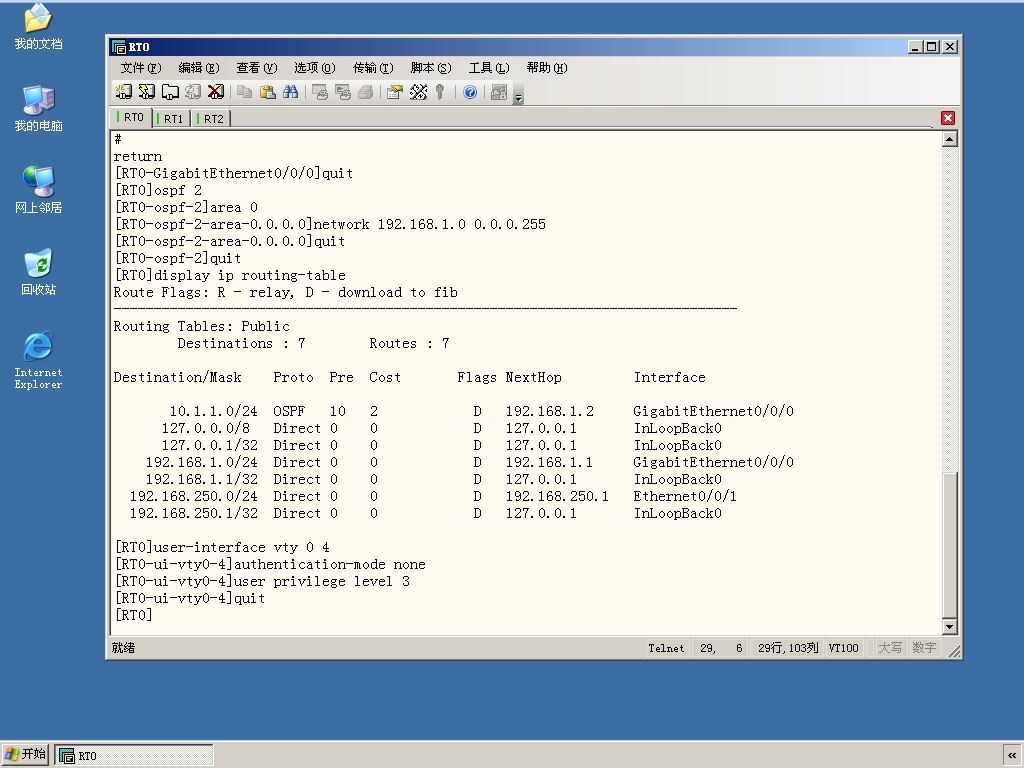The image size is (1024, 768).
Task: Expand hidden tray icons chevron
Action: point(1012,756)
